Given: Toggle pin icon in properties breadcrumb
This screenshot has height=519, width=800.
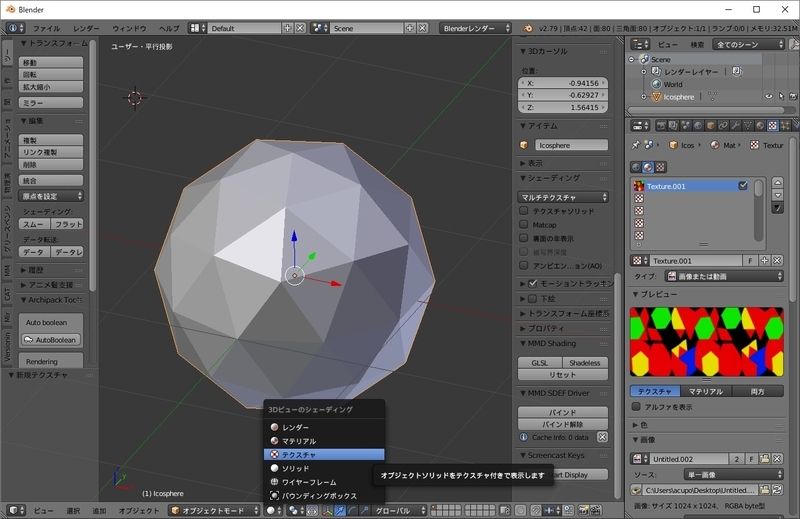Looking at the screenshot, I should (636, 145).
